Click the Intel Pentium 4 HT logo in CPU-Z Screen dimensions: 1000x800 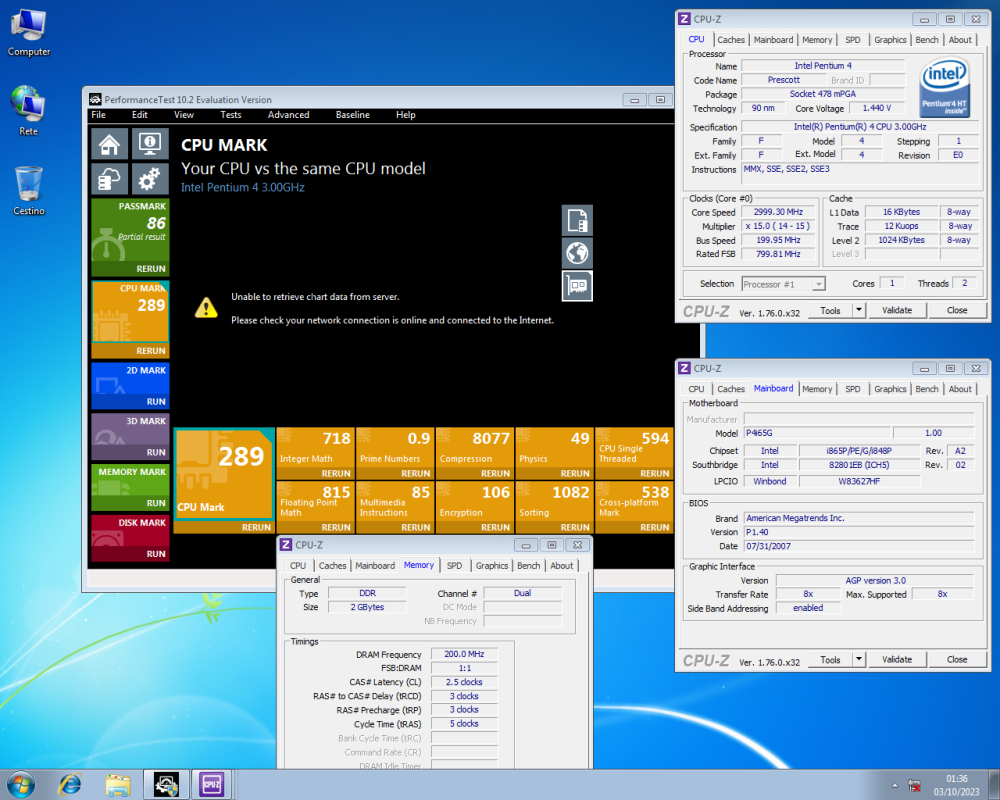click(943, 88)
